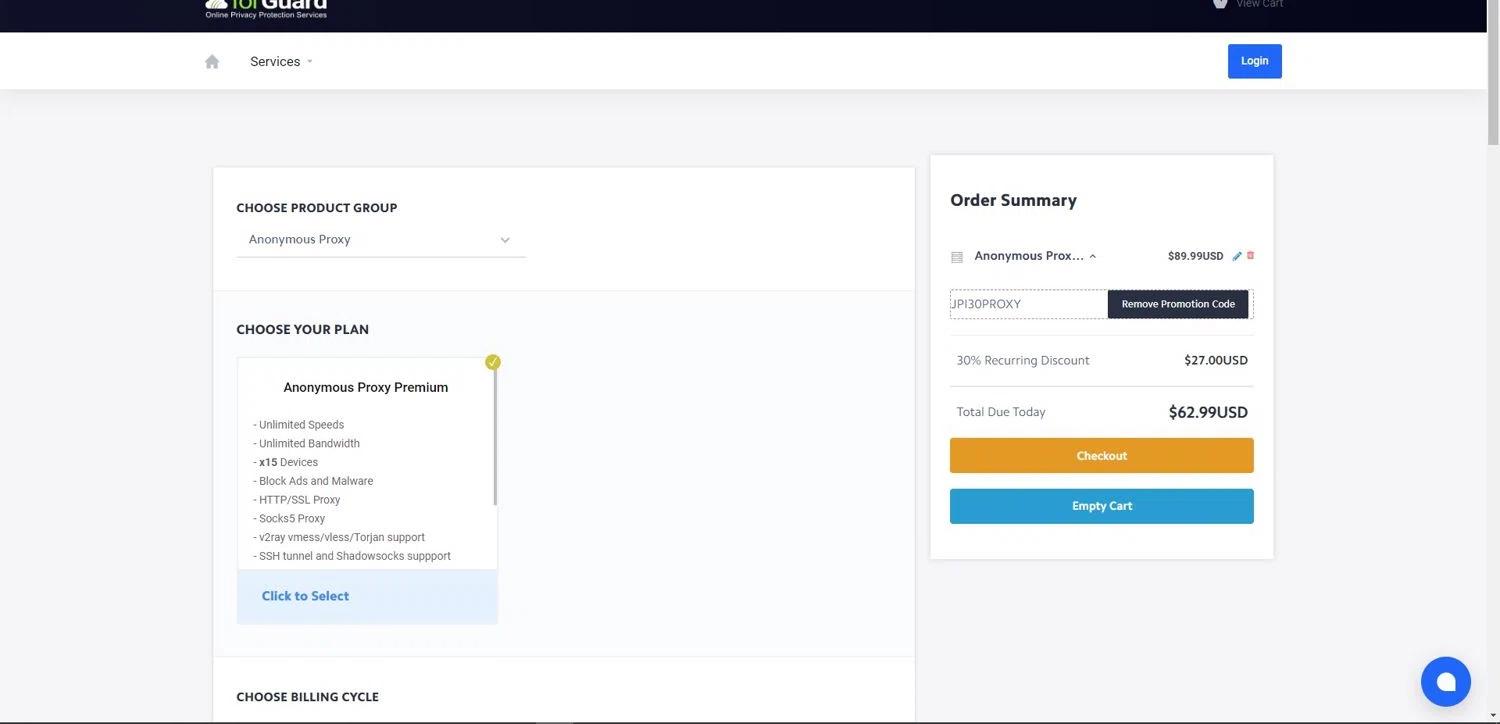The height and width of the screenshot is (724, 1500).
Task: Click the CHOOSE YOUR PLAN heading
Action: click(302, 329)
